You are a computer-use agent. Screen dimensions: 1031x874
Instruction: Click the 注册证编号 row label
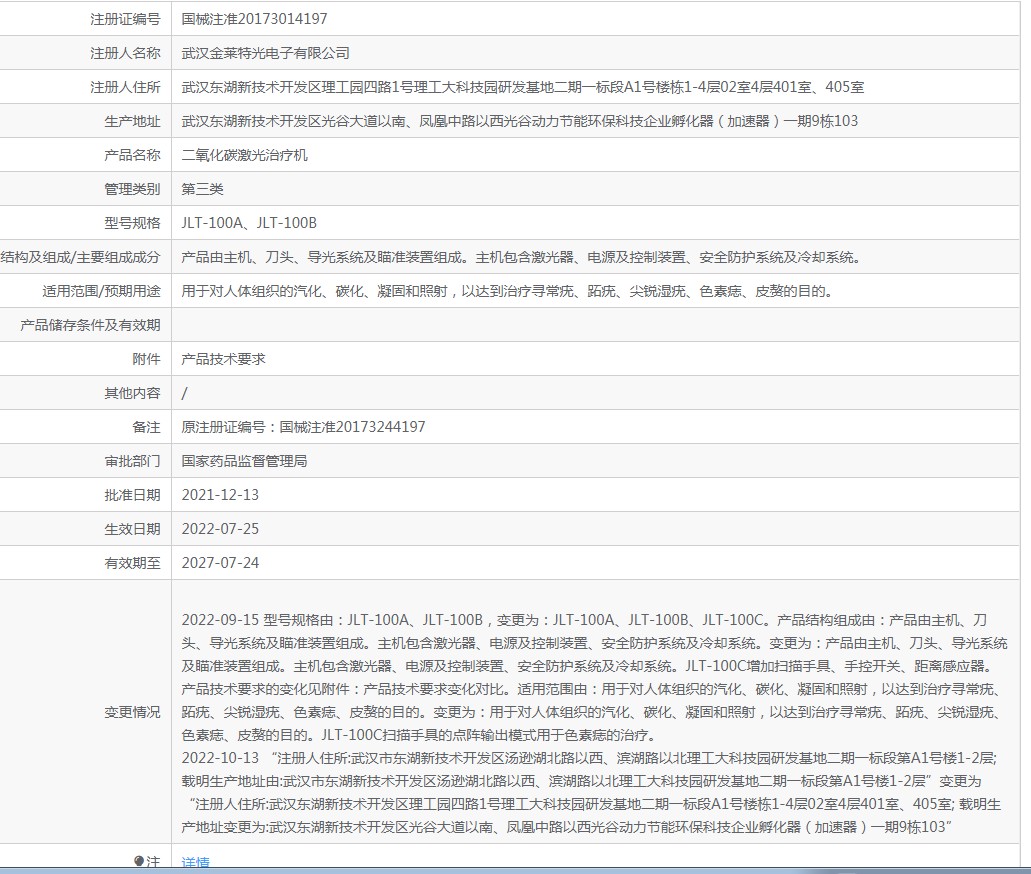point(125,19)
